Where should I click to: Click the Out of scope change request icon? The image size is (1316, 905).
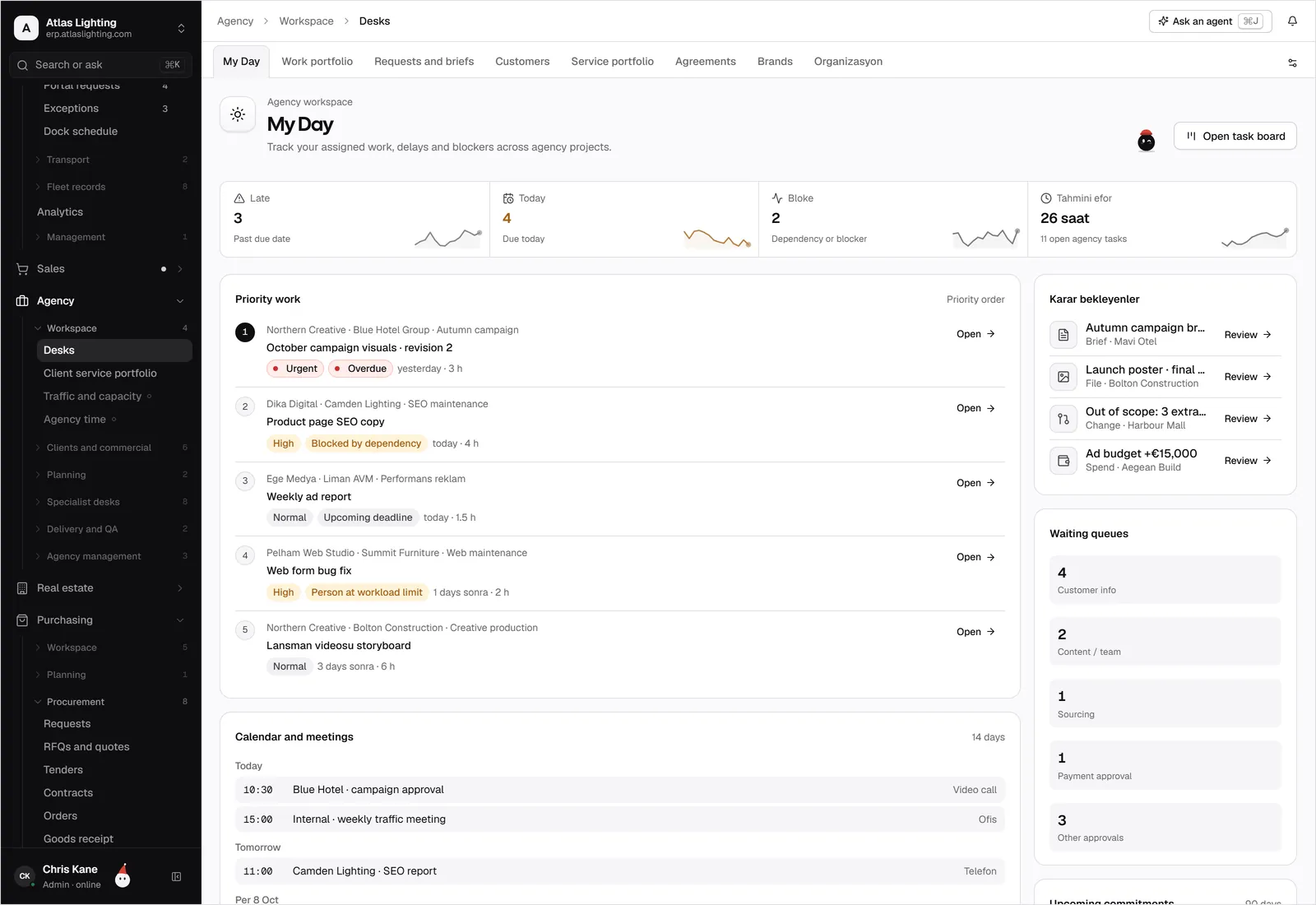1063,419
